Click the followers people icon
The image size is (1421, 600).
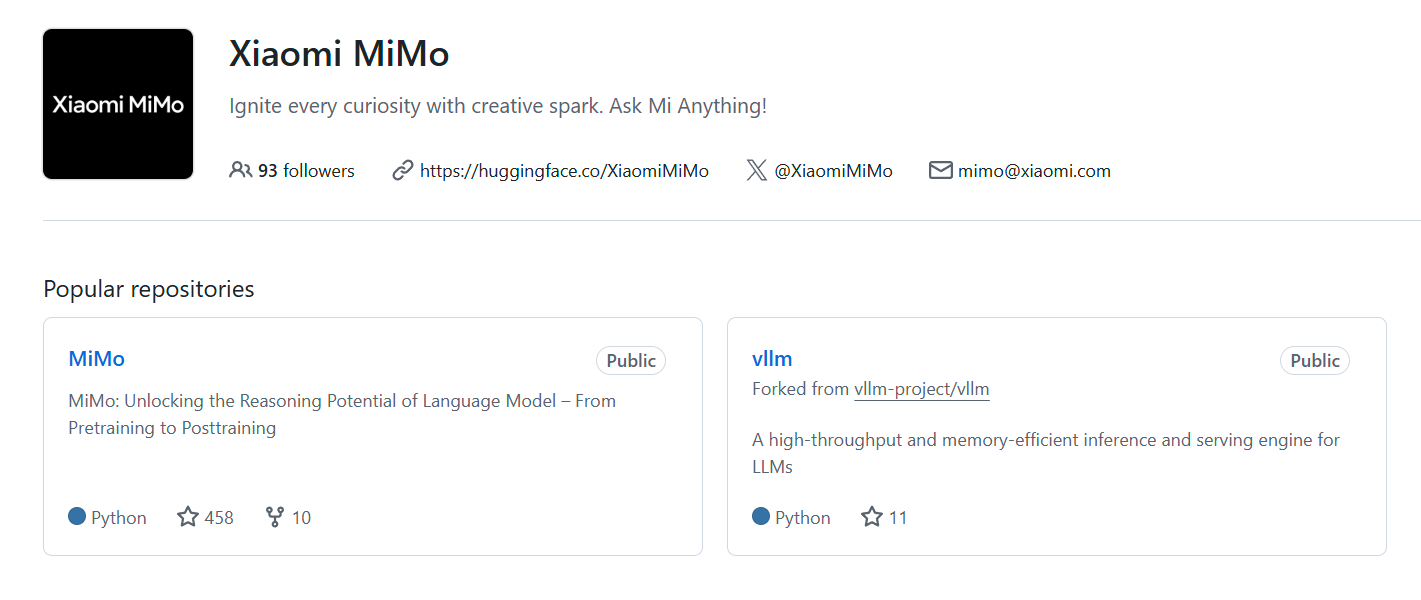coord(240,170)
